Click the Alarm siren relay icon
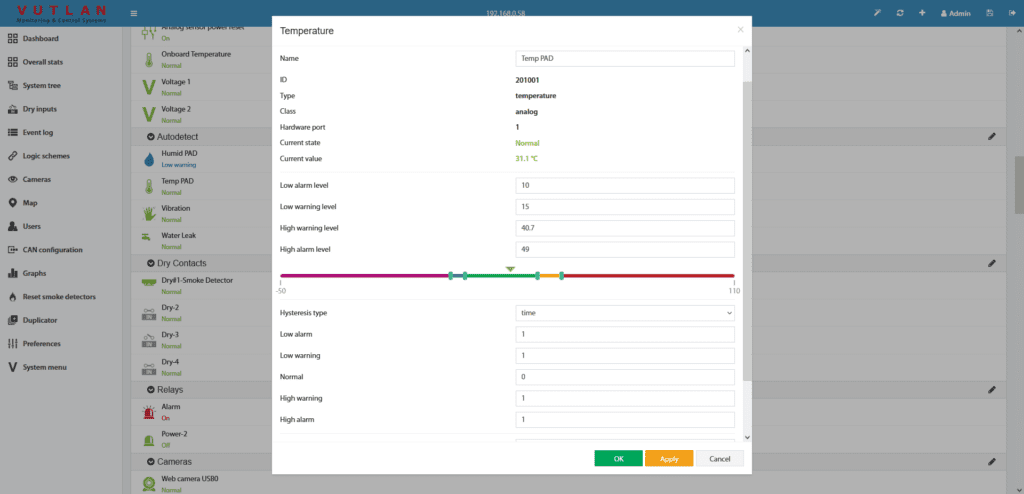 tap(149, 412)
